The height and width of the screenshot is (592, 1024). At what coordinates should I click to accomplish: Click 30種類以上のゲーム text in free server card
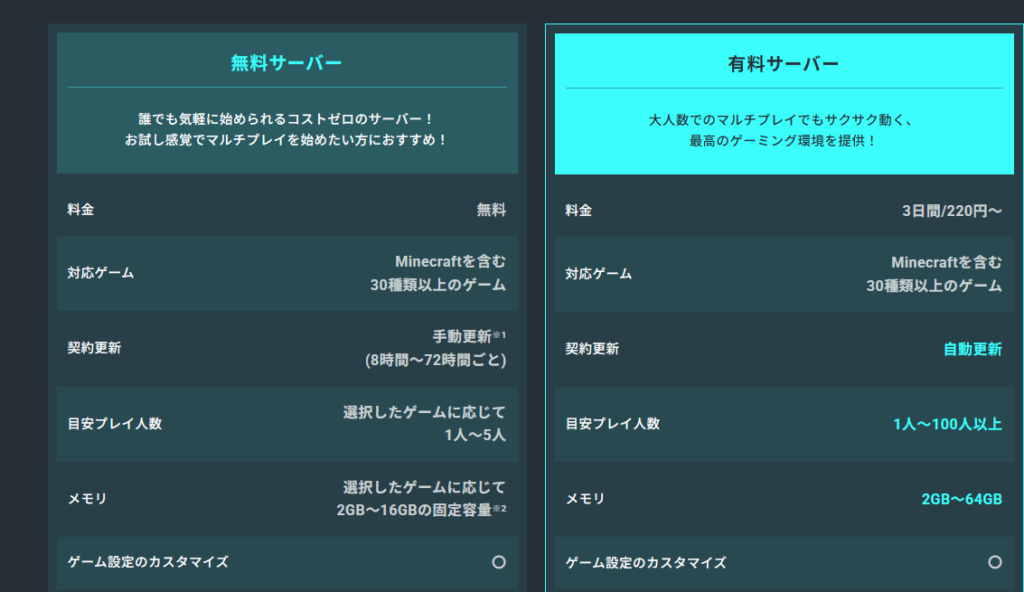click(438, 285)
